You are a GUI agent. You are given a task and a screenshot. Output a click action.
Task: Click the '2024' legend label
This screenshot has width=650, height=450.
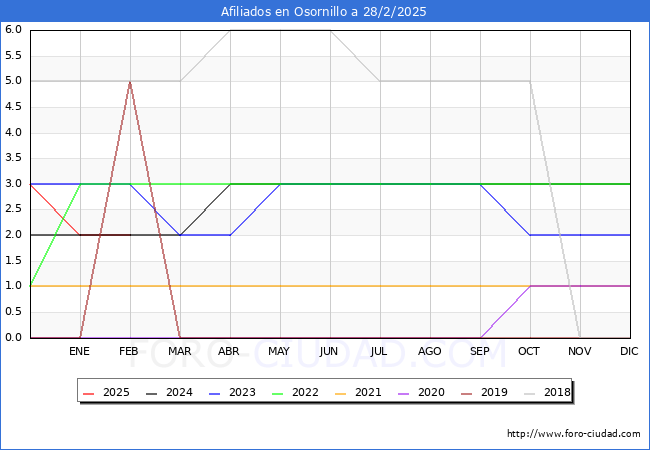click(x=179, y=392)
